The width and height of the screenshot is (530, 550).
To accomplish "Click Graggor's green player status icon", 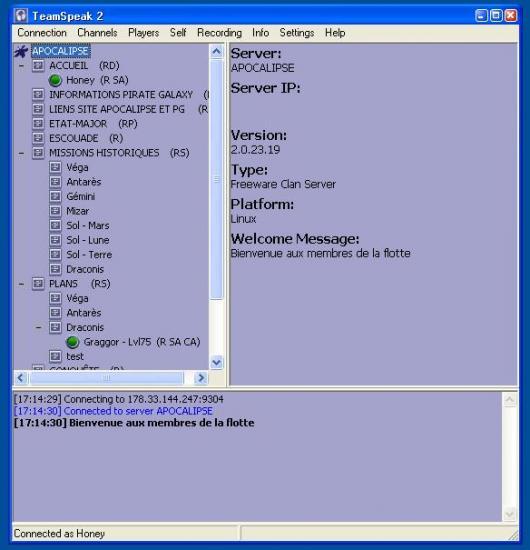I will (x=73, y=342).
